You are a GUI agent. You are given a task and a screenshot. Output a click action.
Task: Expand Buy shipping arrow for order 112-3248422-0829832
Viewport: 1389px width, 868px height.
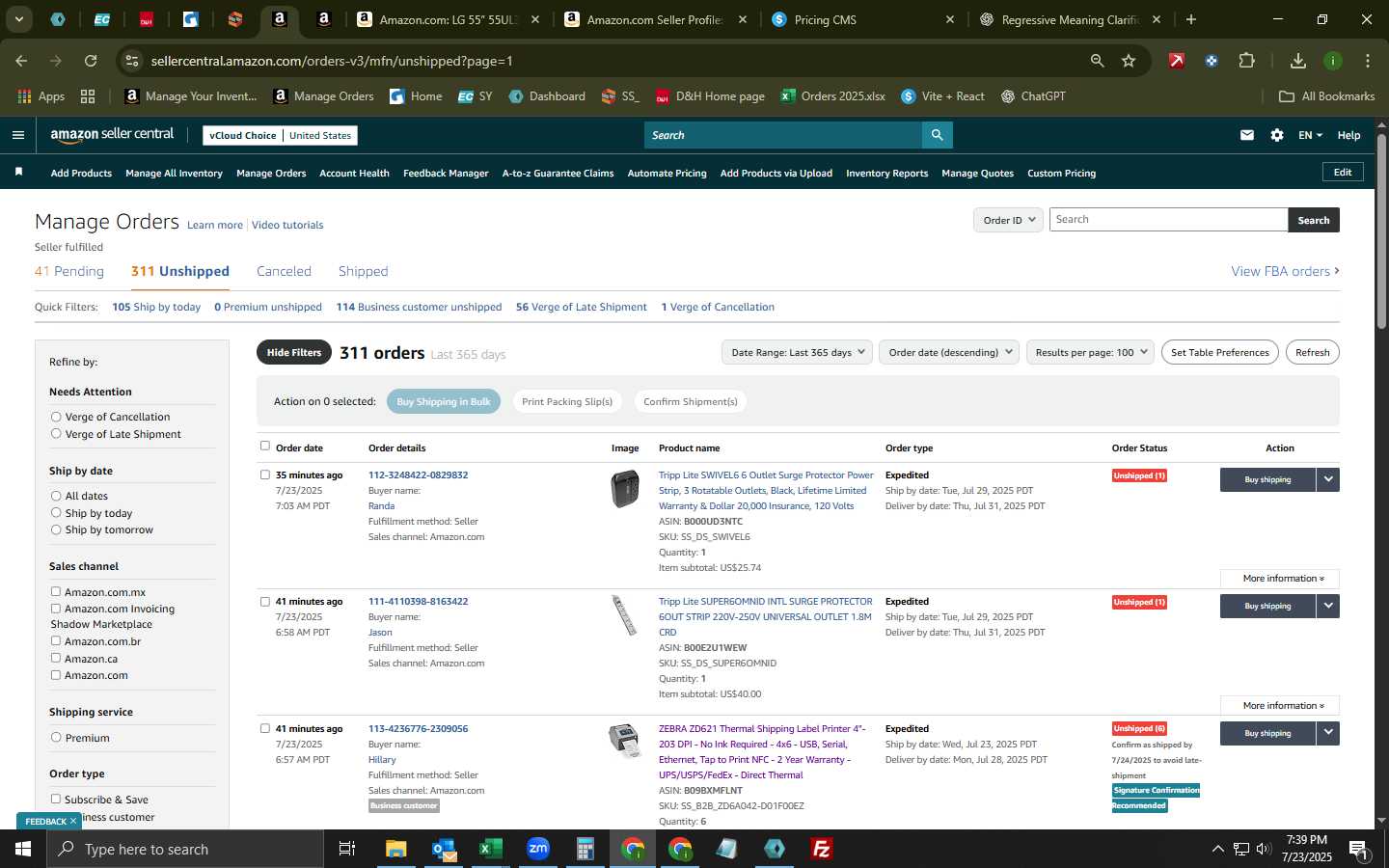[x=1328, y=479]
